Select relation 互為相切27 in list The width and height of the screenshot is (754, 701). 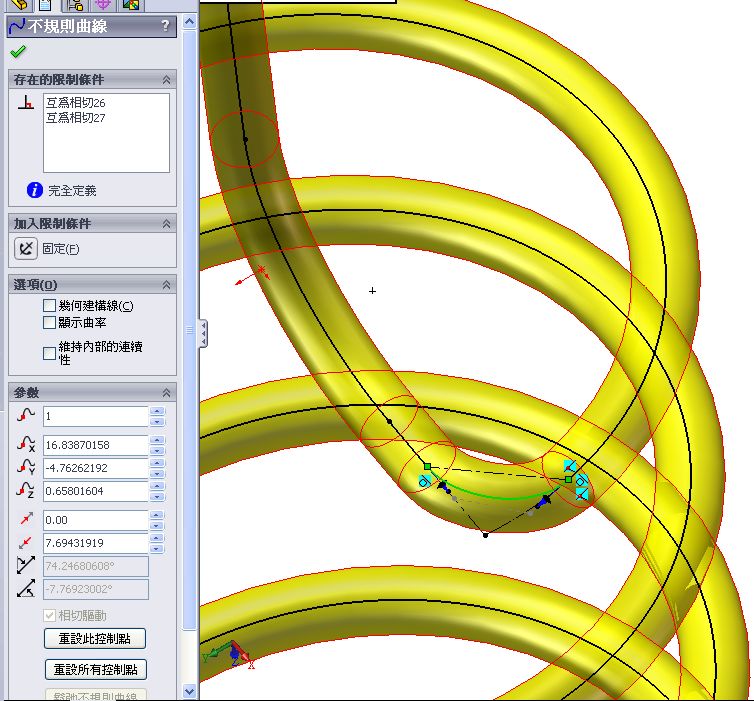[x=76, y=117]
